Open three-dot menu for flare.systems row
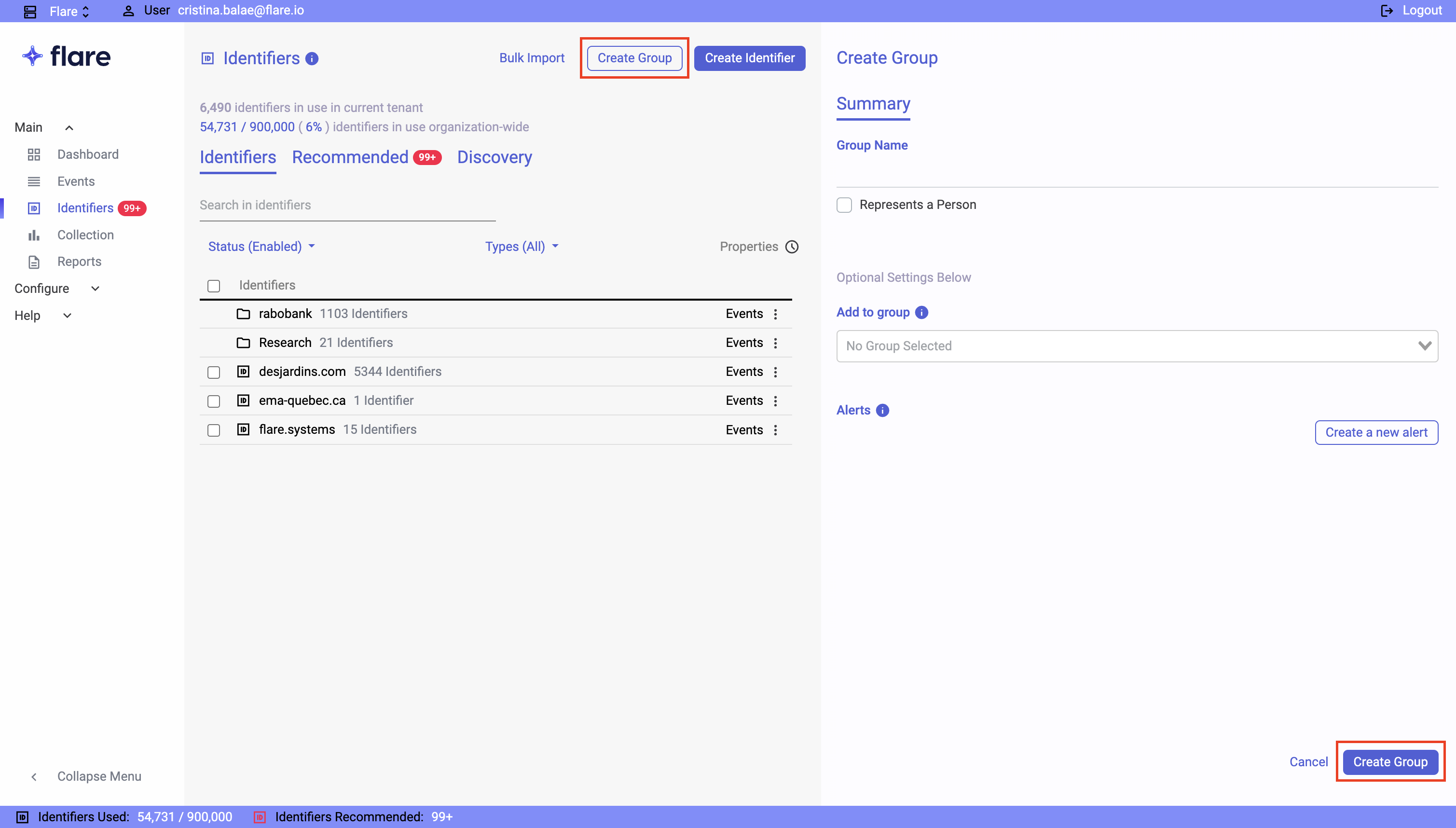1456x828 pixels. coord(775,430)
